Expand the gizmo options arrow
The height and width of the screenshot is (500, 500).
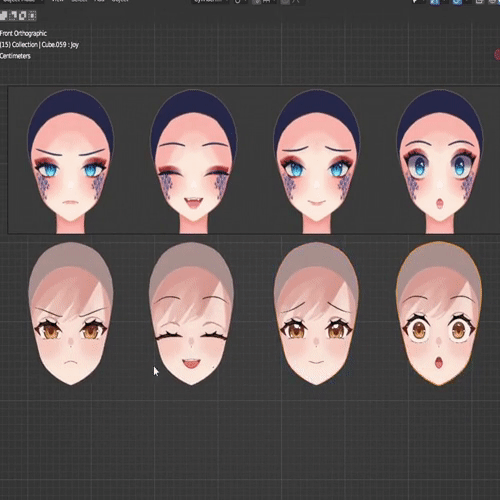click(445, 1)
